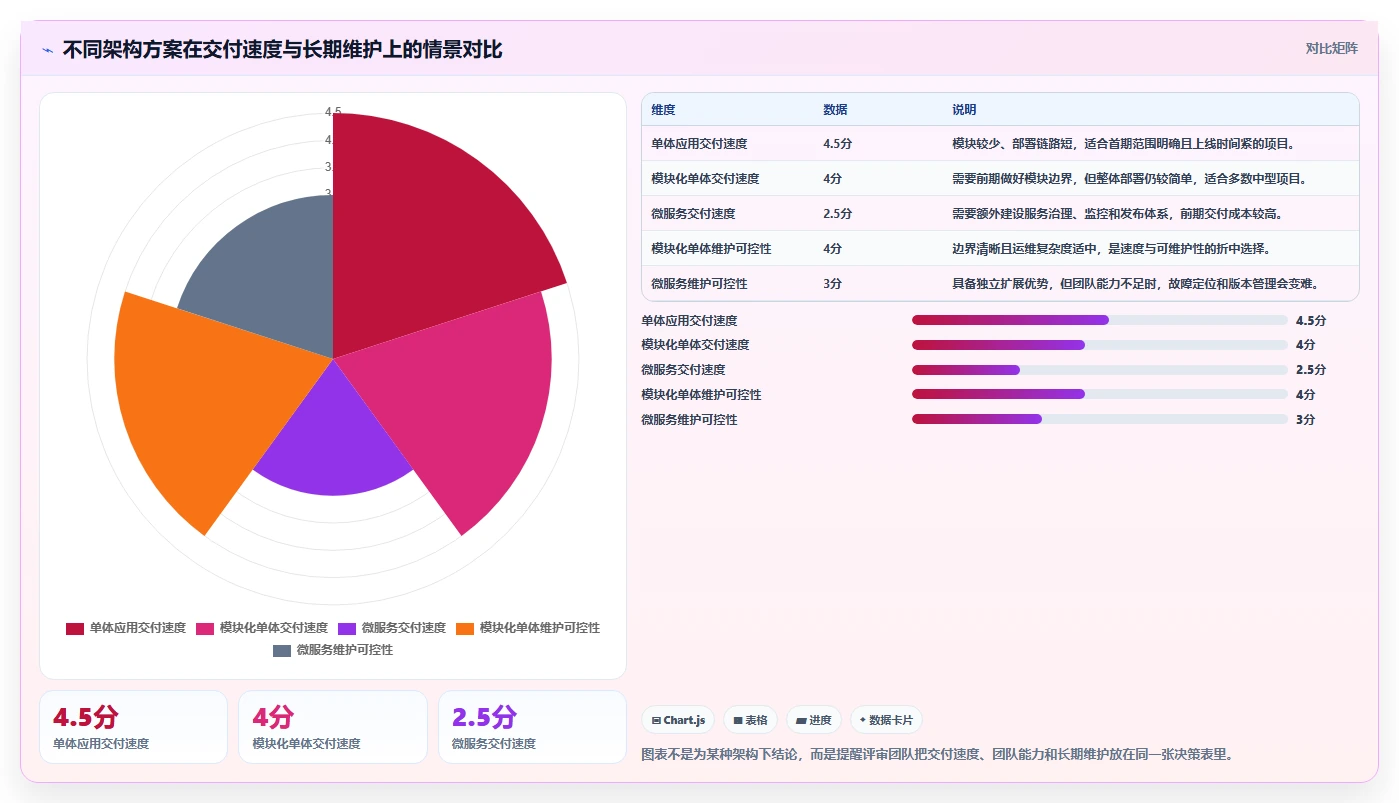1399x803 pixels.
Task: Click the 微服务交付速度 progress bar
Action: tap(1100, 370)
